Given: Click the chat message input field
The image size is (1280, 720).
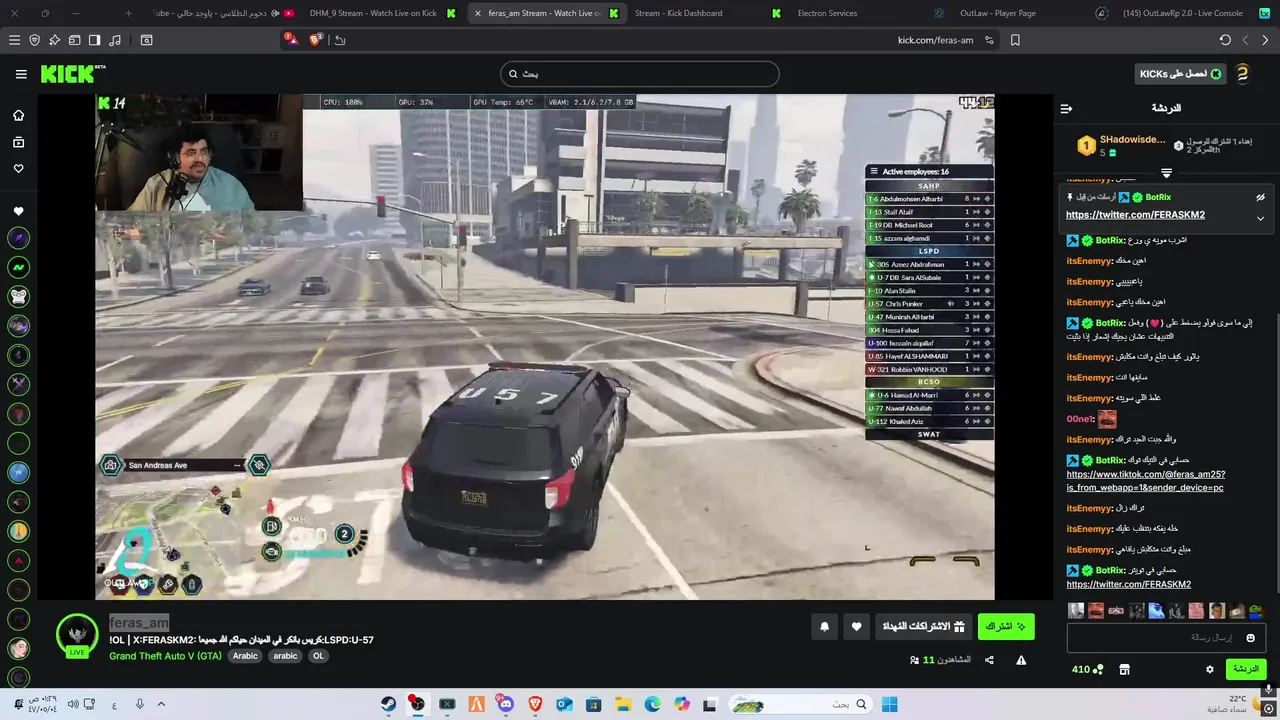Looking at the screenshot, I should [x=1166, y=637].
